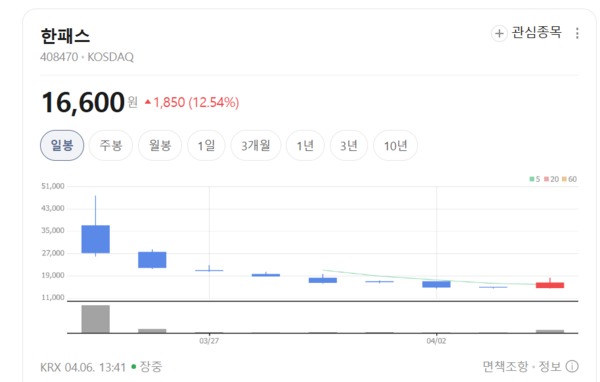
Task: Click the stock name 한패스
Action: click(65, 36)
